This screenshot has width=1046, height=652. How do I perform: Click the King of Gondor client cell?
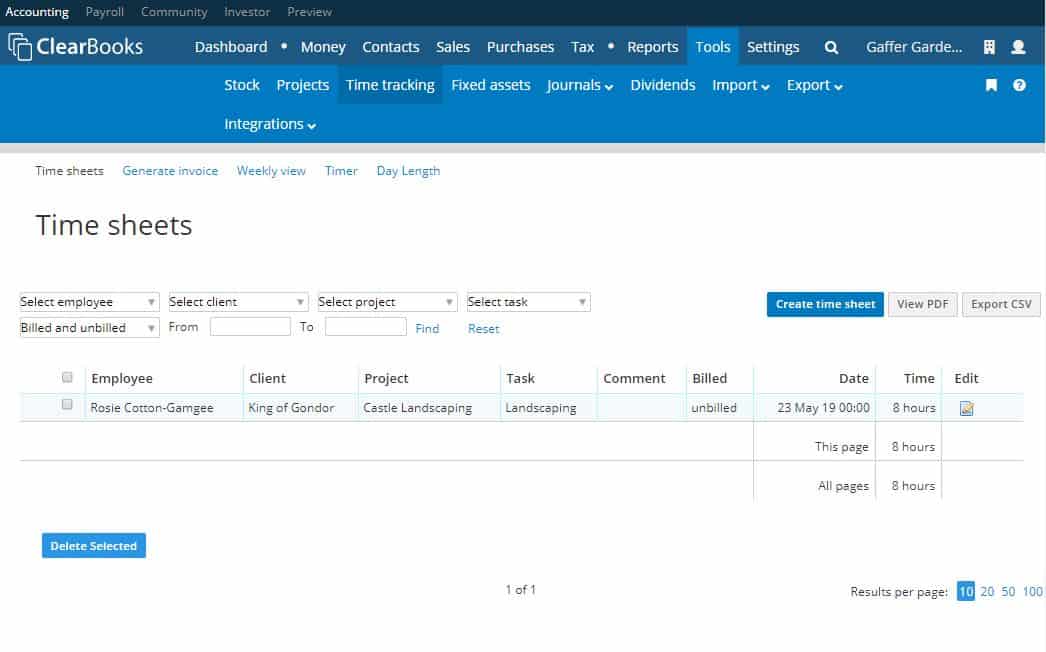pos(291,408)
